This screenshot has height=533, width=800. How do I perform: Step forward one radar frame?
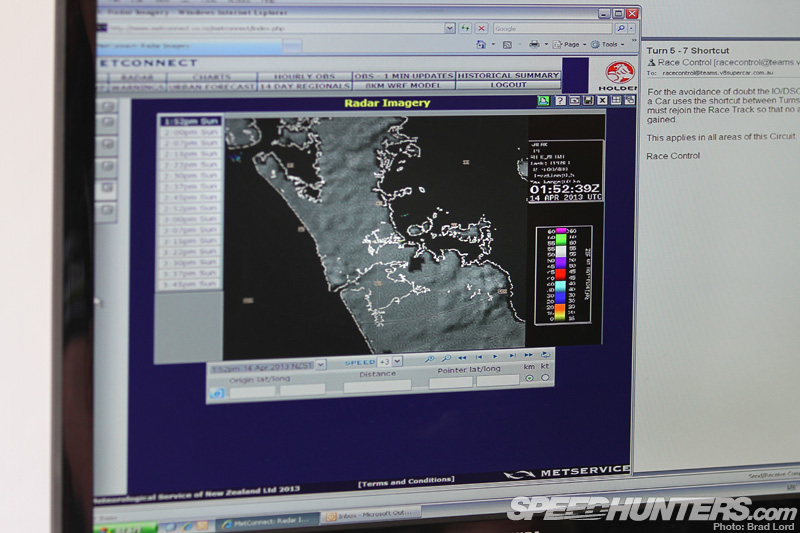512,356
